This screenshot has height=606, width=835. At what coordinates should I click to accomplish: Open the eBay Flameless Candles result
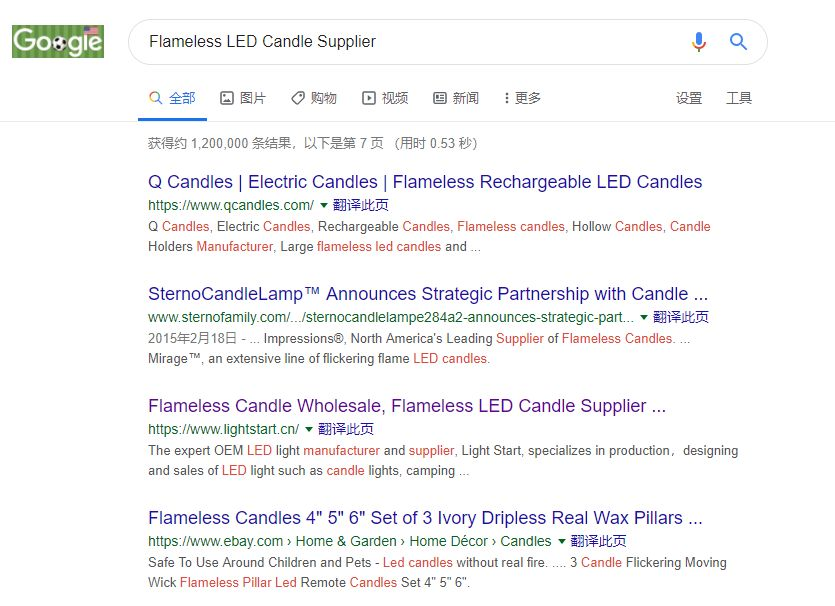(x=425, y=518)
